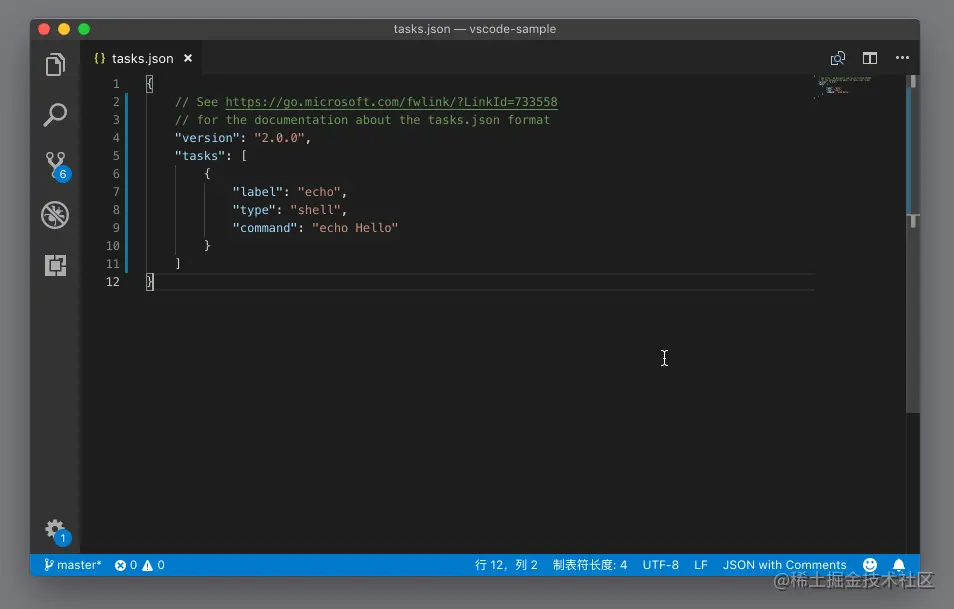The height and width of the screenshot is (609, 954).
Task: Change JSON with Comments language mode
Action: 784,565
